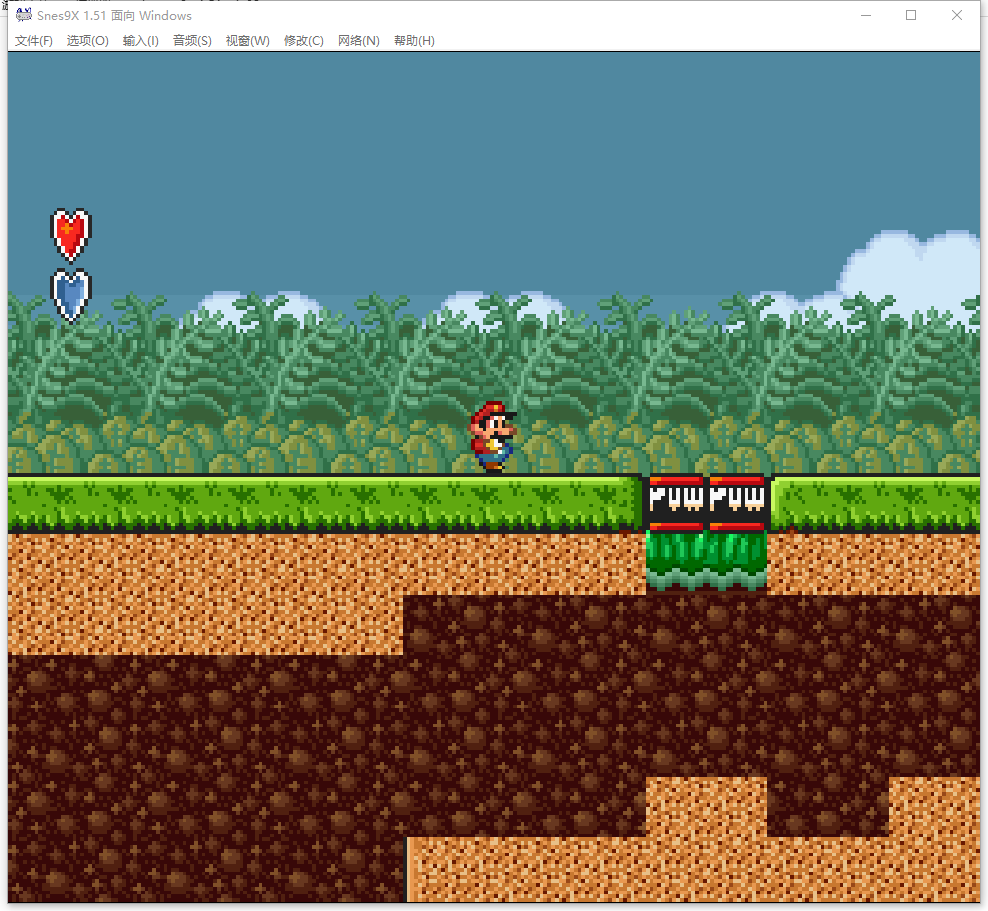Open the 选项(O) options menu
The image size is (988, 911).
coord(88,41)
